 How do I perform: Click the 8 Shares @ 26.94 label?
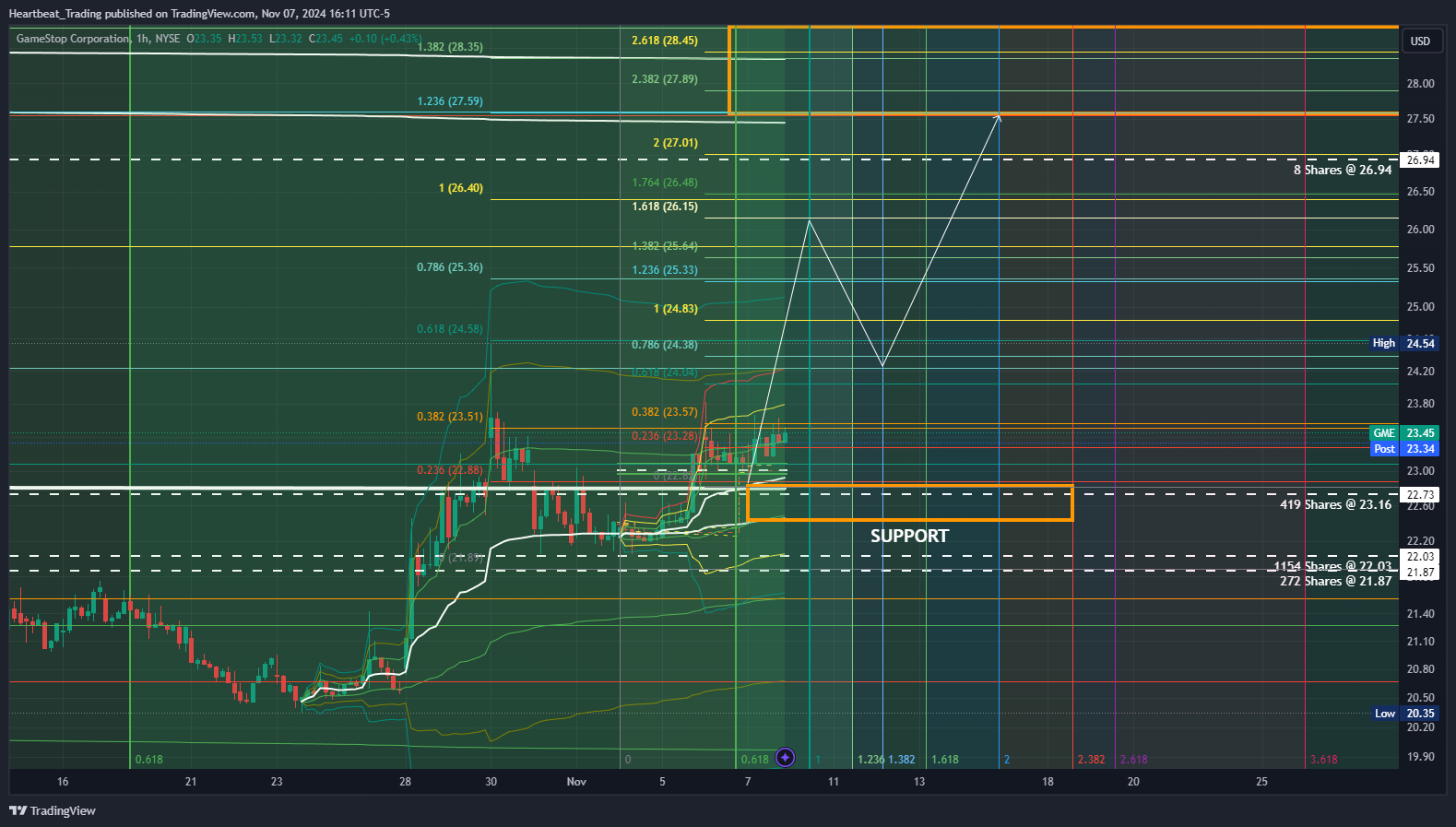click(1343, 170)
